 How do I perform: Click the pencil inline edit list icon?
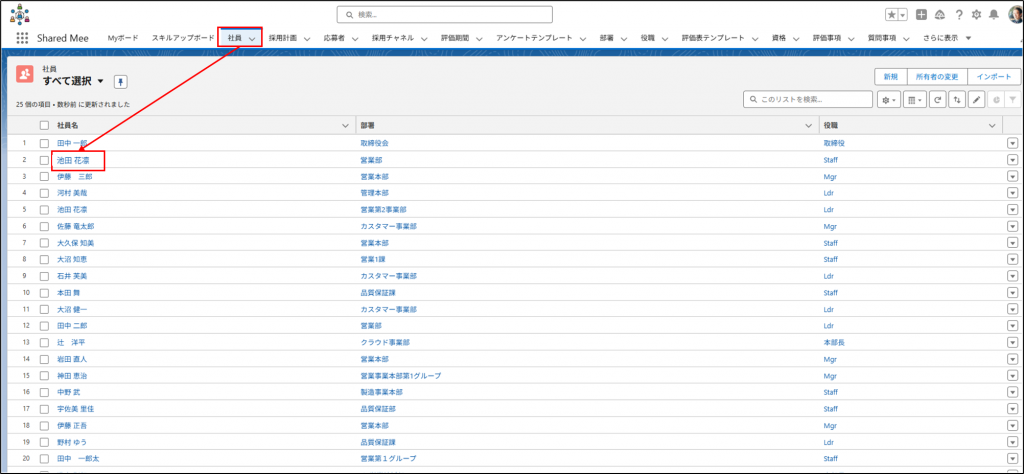click(977, 100)
